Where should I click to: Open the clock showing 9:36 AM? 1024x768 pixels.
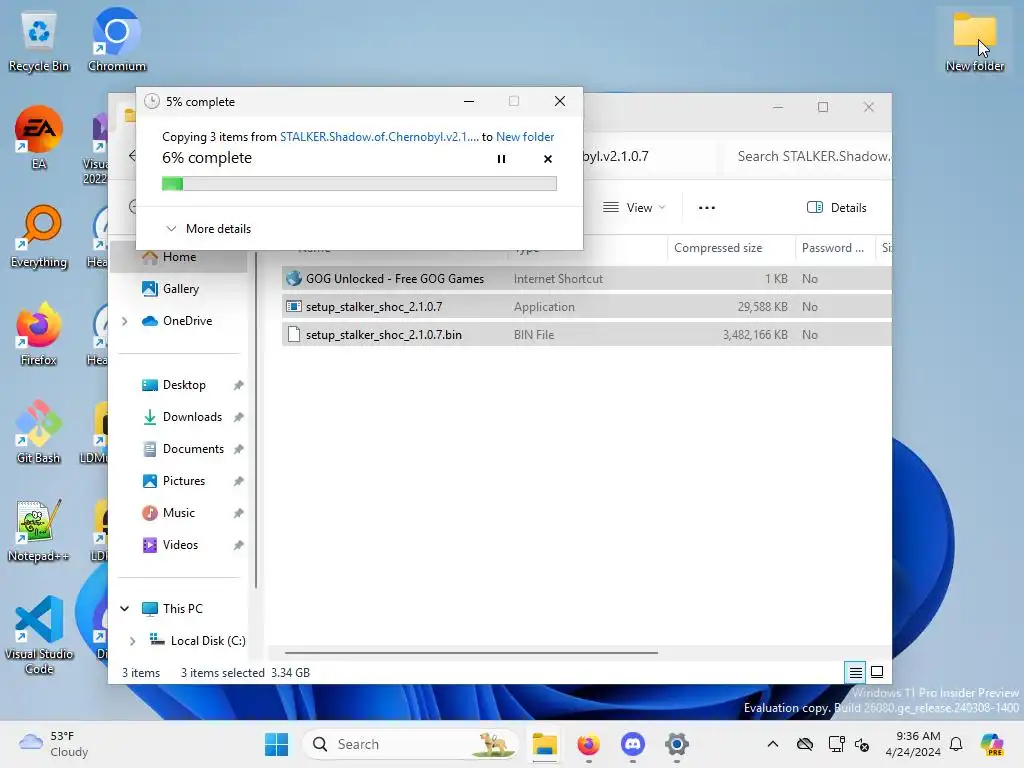(x=913, y=744)
